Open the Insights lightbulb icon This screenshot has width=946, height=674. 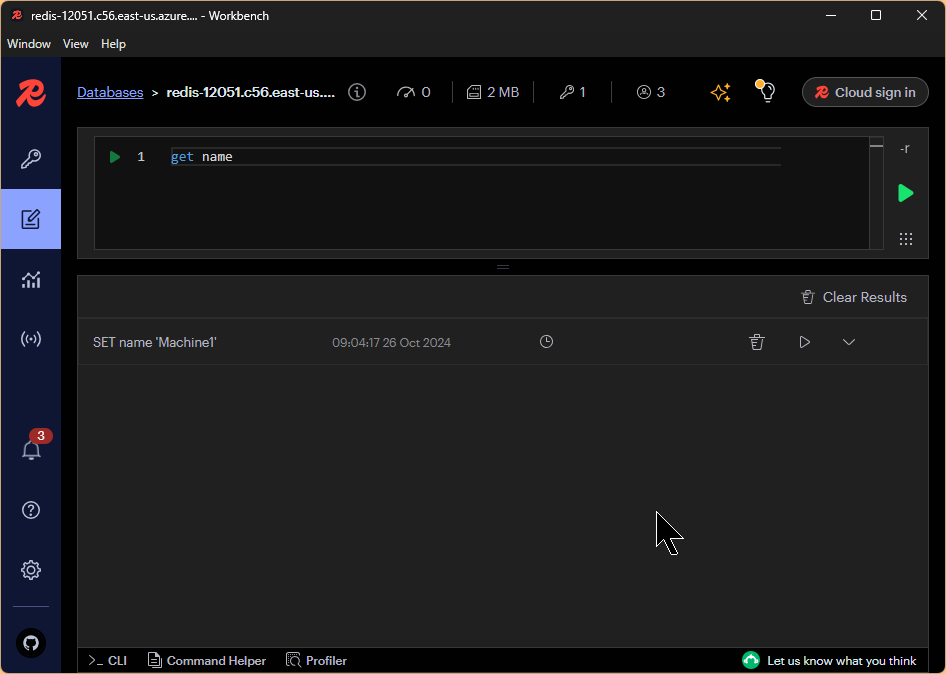point(766,91)
